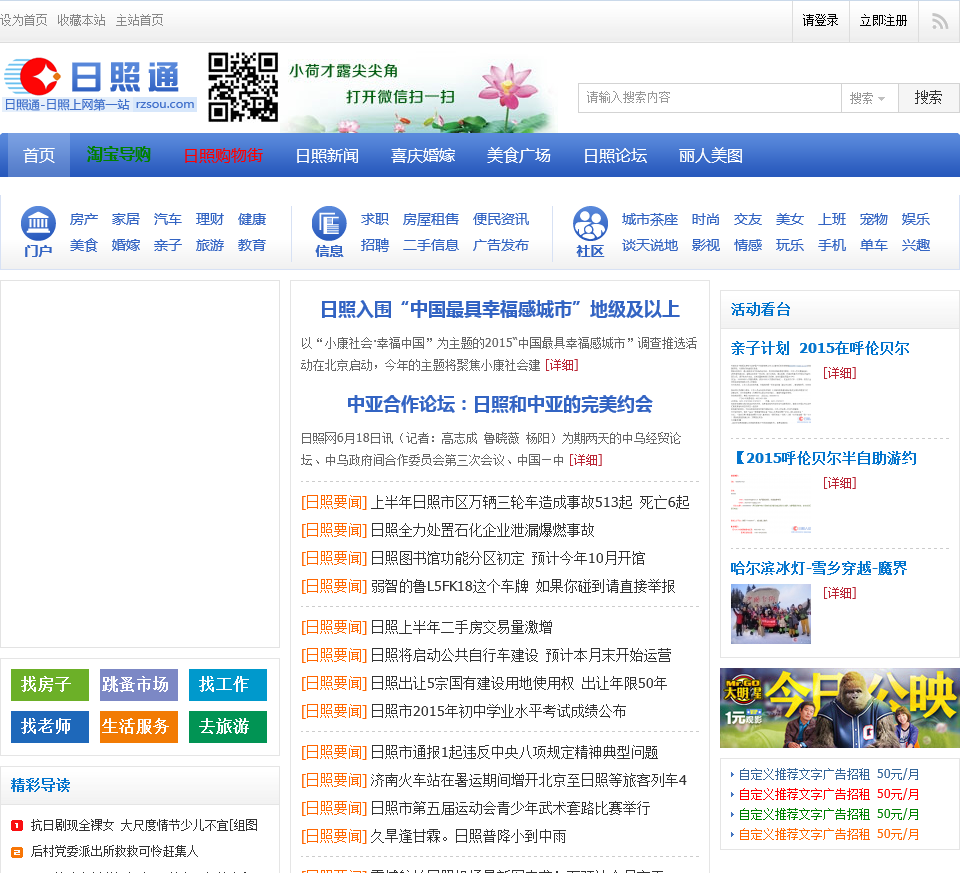Open news 日照市2015年初中学业水平考试成绩公布
Image resolution: width=960 pixels, height=873 pixels.
[x=498, y=712]
